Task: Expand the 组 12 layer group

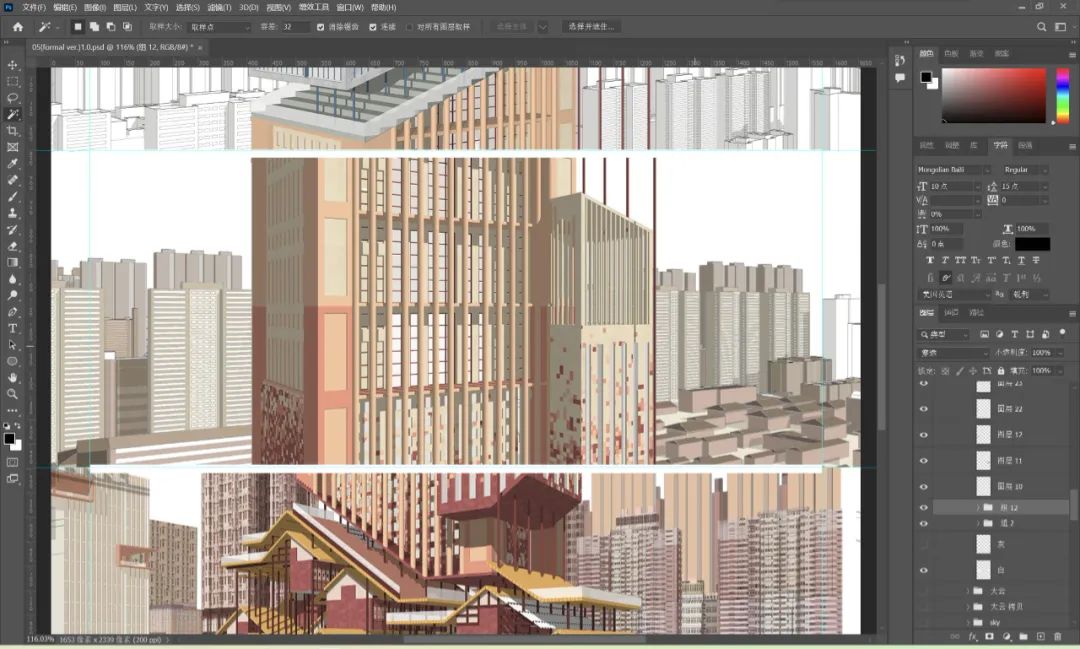Action: [x=978, y=508]
